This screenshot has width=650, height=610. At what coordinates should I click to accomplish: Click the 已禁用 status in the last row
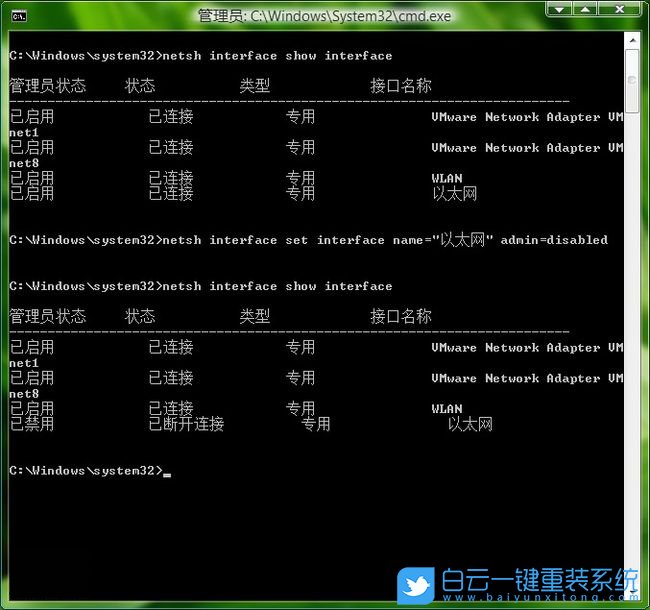pyautogui.click(x=32, y=424)
